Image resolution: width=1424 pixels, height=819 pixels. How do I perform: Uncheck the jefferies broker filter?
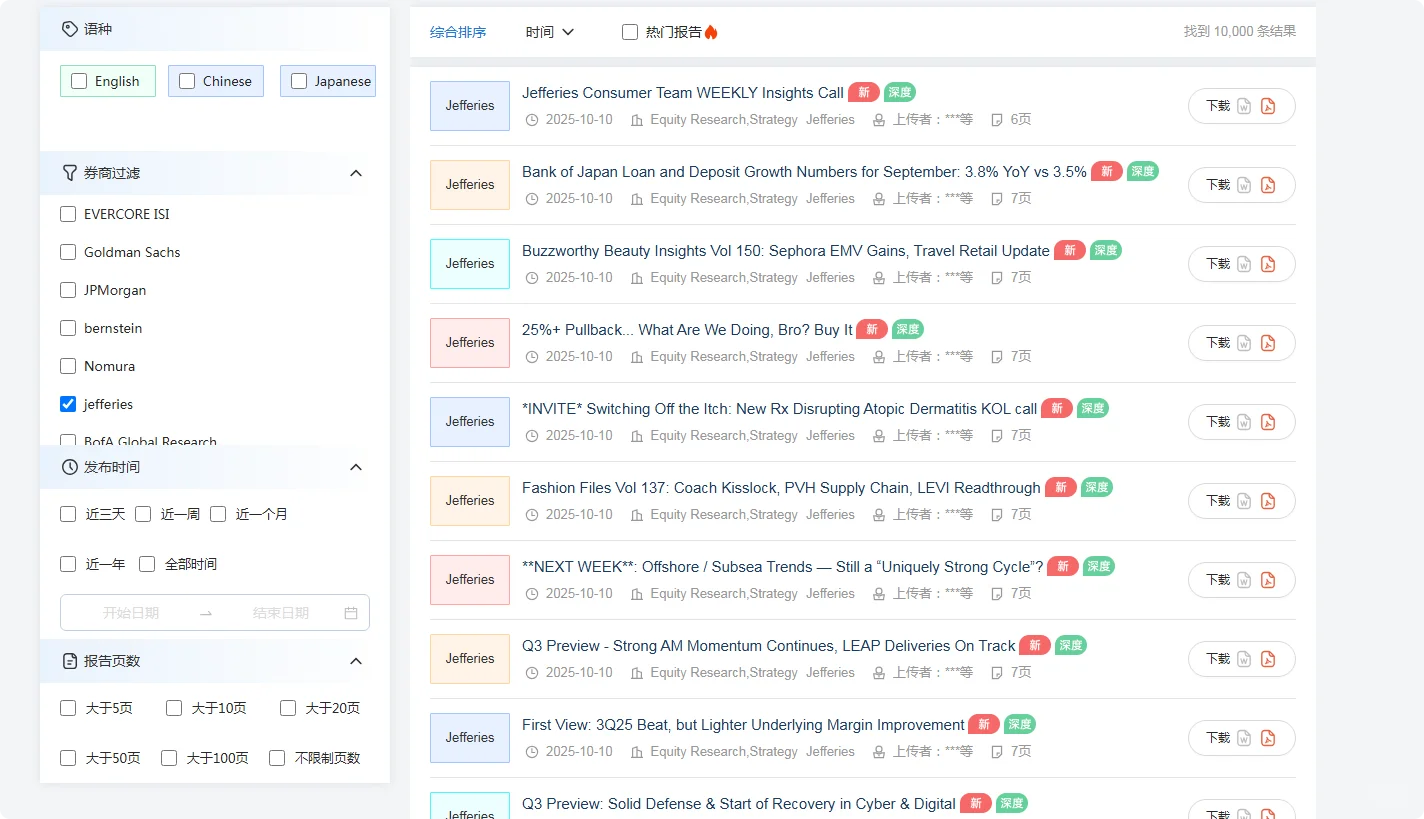coord(68,404)
